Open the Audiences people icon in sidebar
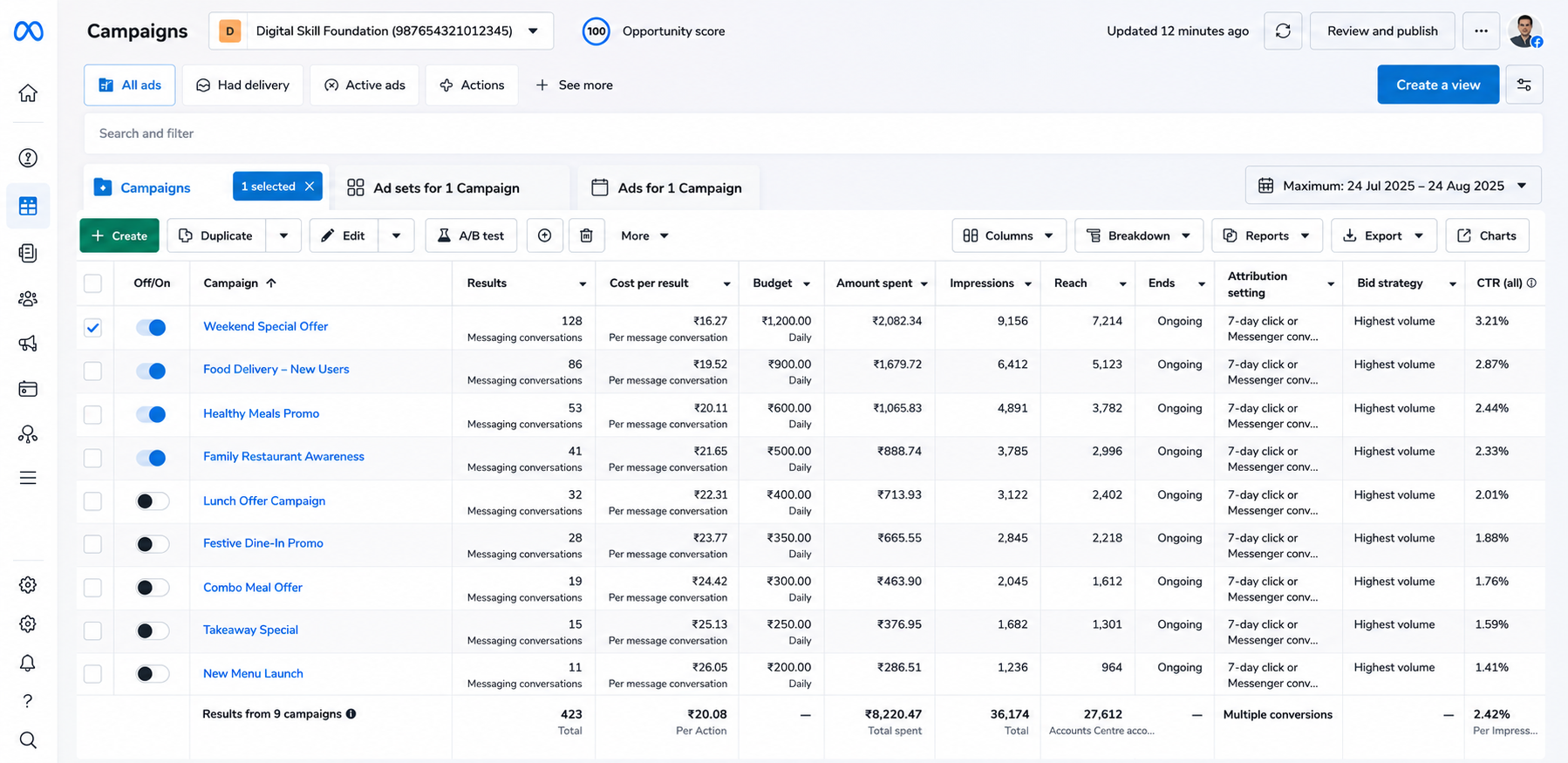The image size is (1568, 763). click(28, 299)
